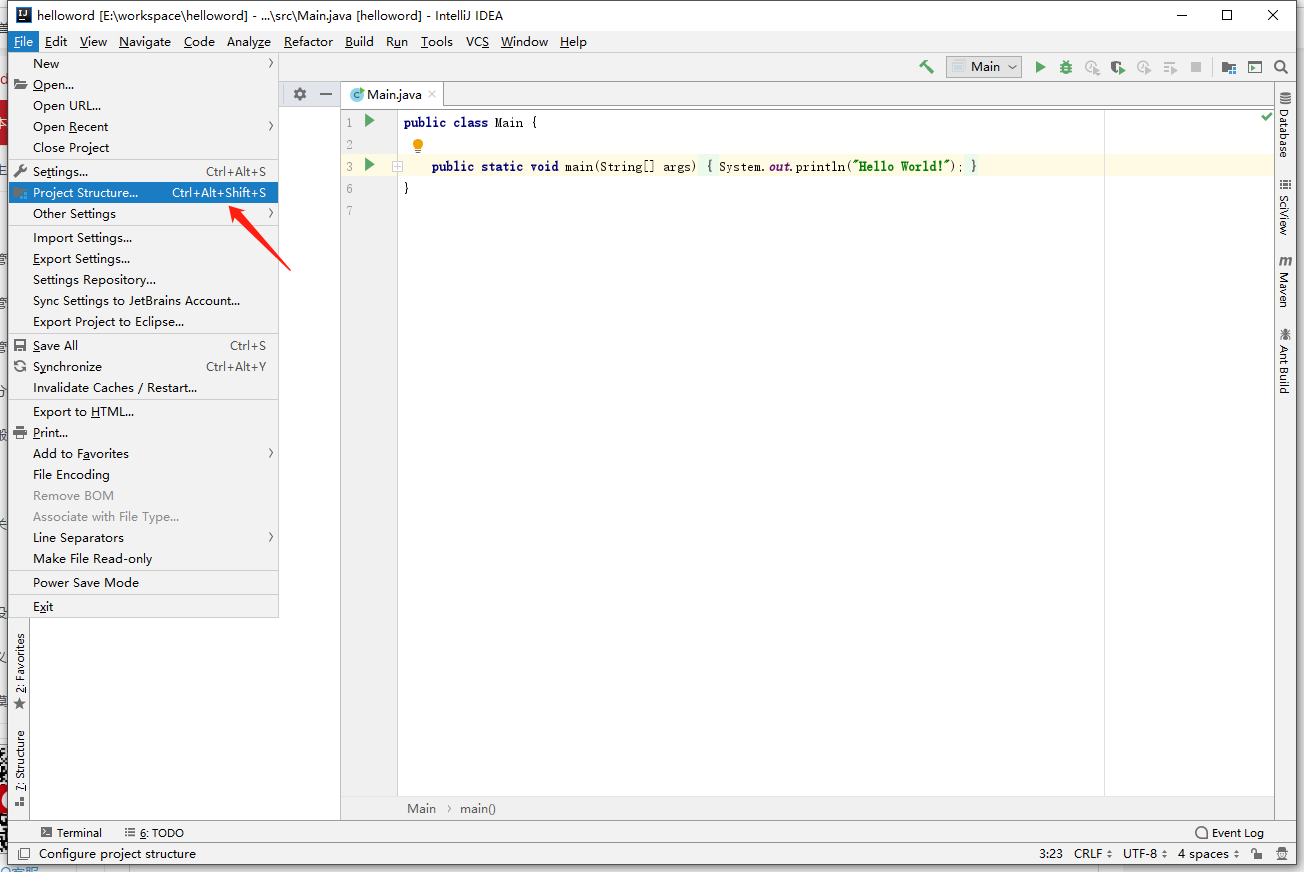This screenshot has height=872, width=1304.
Task: Expand the Open Recent submenu
Action: click(x=143, y=126)
